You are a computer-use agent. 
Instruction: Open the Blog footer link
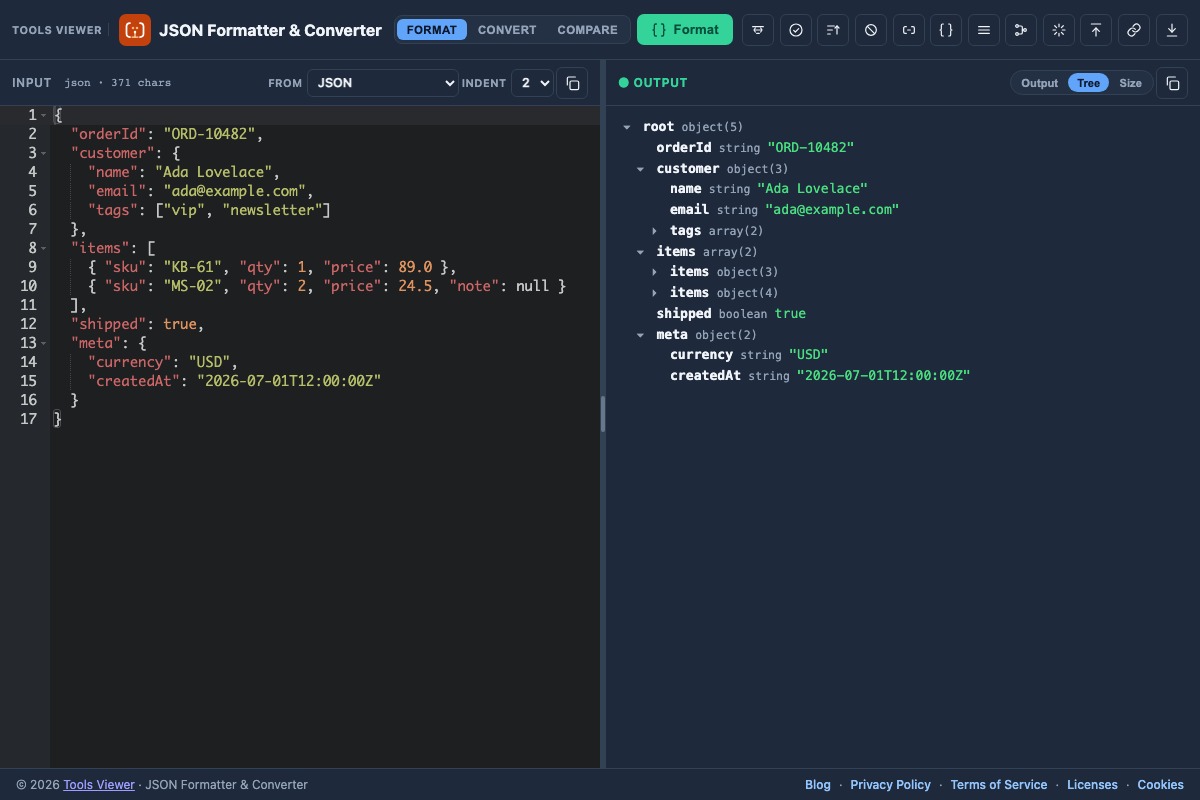click(818, 785)
